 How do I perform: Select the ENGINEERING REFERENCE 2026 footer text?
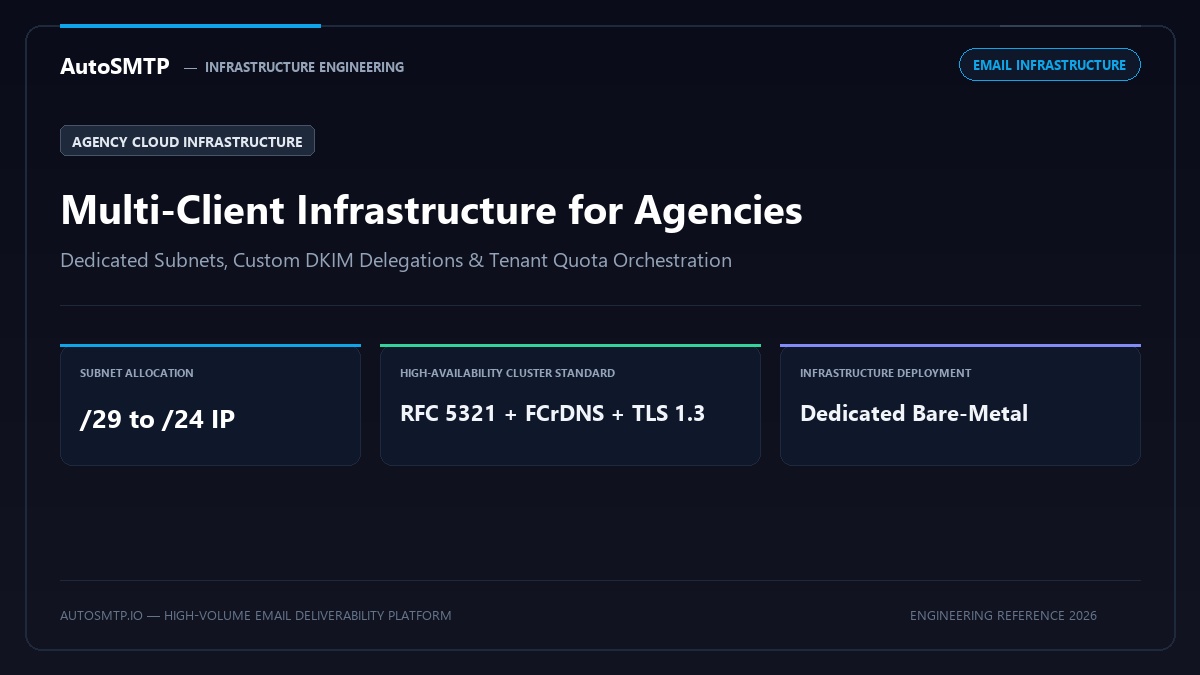click(x=1003, y=616)
